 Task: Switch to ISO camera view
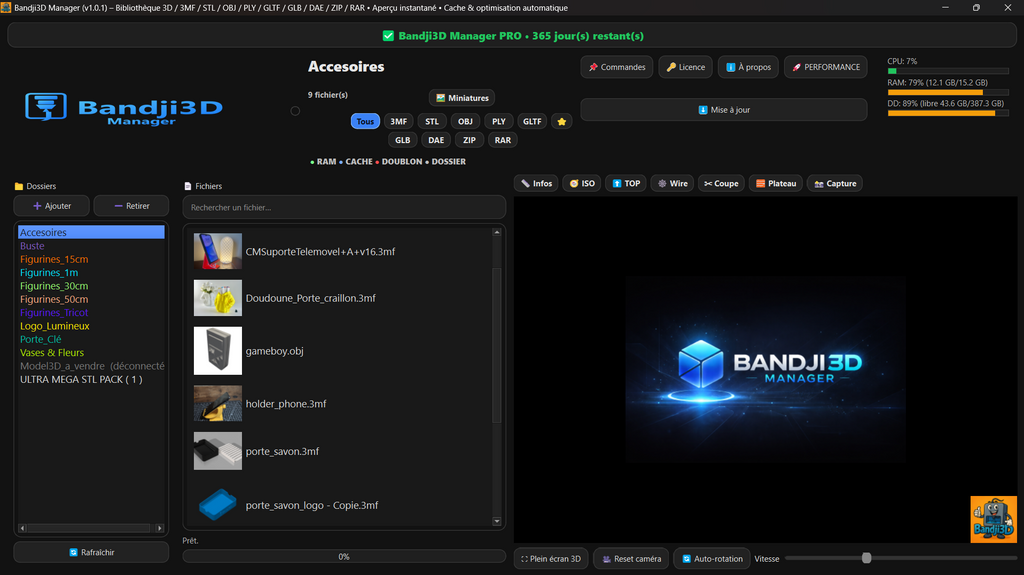[x=582, y=184]
